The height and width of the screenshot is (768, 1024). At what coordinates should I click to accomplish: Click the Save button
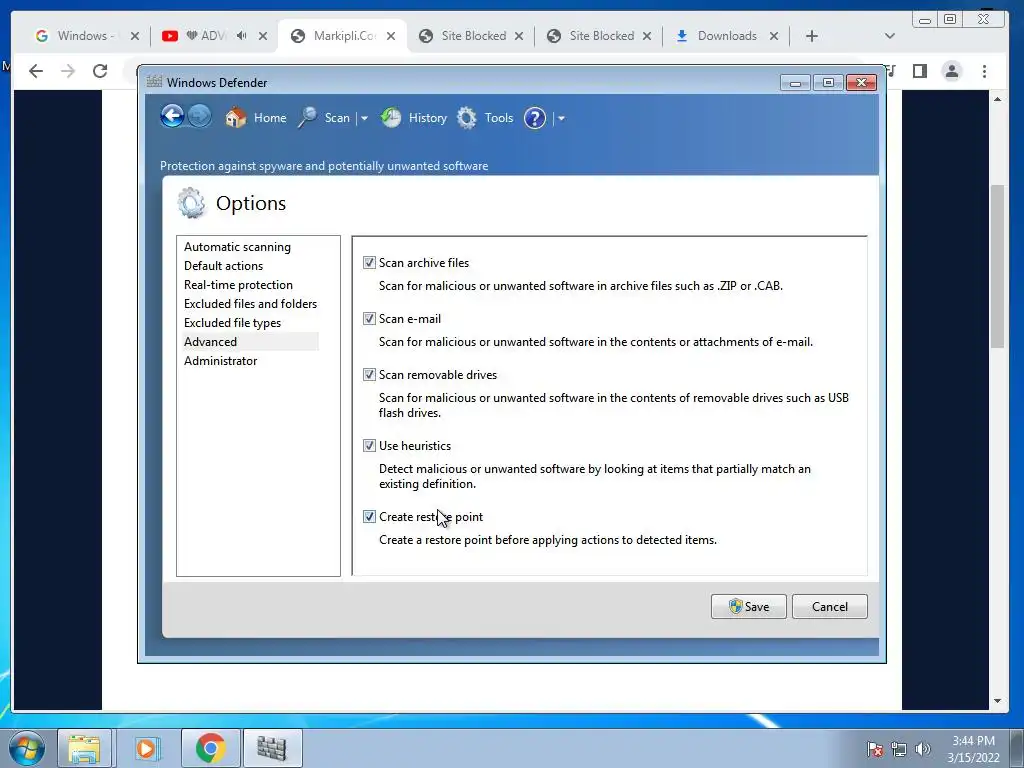point(748,607)
